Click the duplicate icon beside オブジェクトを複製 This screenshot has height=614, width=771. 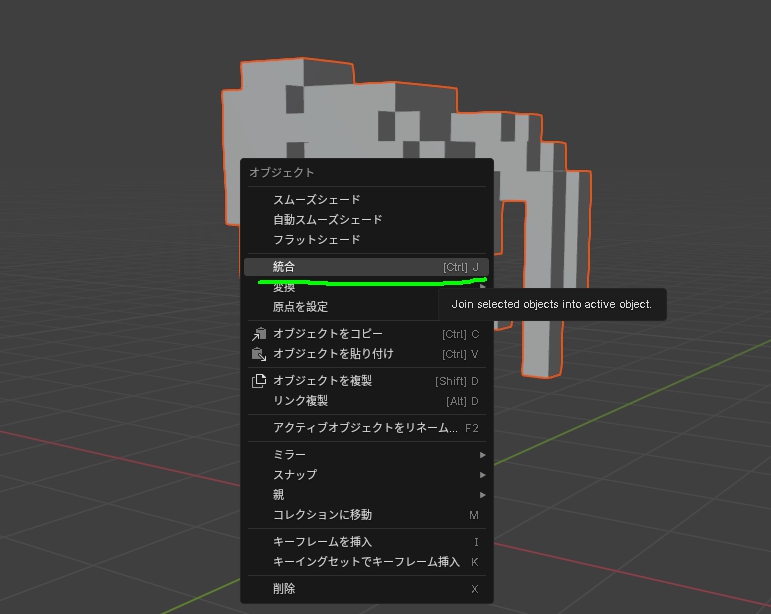click(x=259, y=381)
